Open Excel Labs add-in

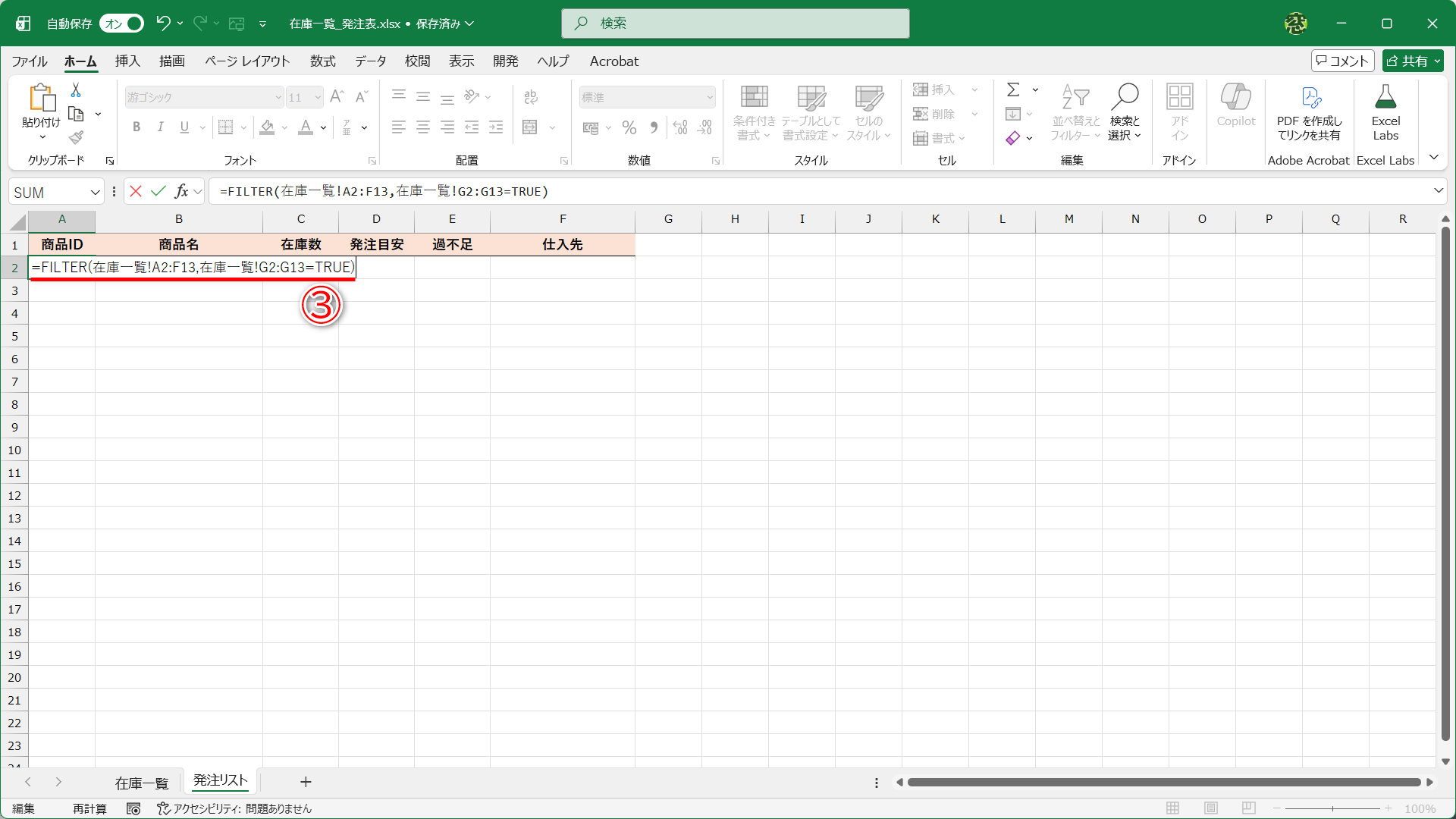[x=1385, y=111]
